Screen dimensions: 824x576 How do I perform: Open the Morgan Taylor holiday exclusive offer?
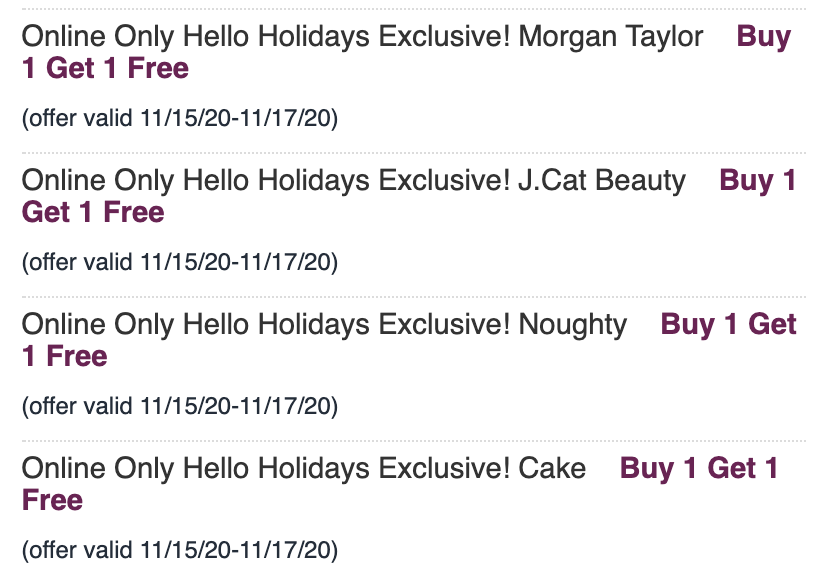(362, 37)
